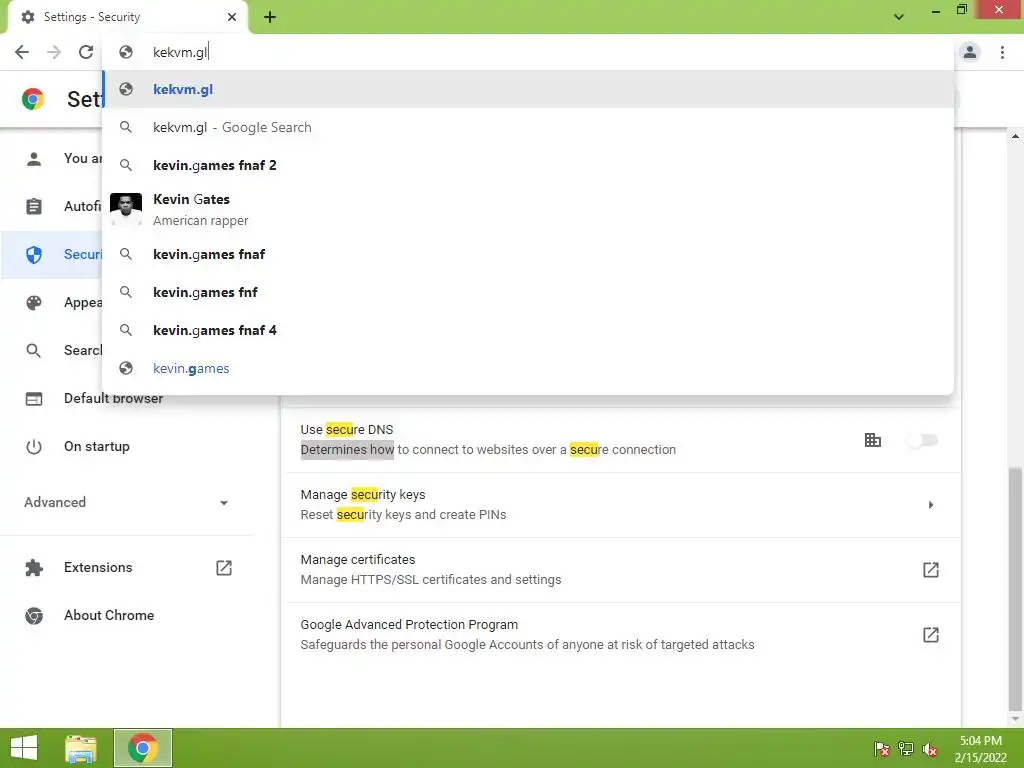
Task: Open a new tab with plus button
Action: coord(270,17)
